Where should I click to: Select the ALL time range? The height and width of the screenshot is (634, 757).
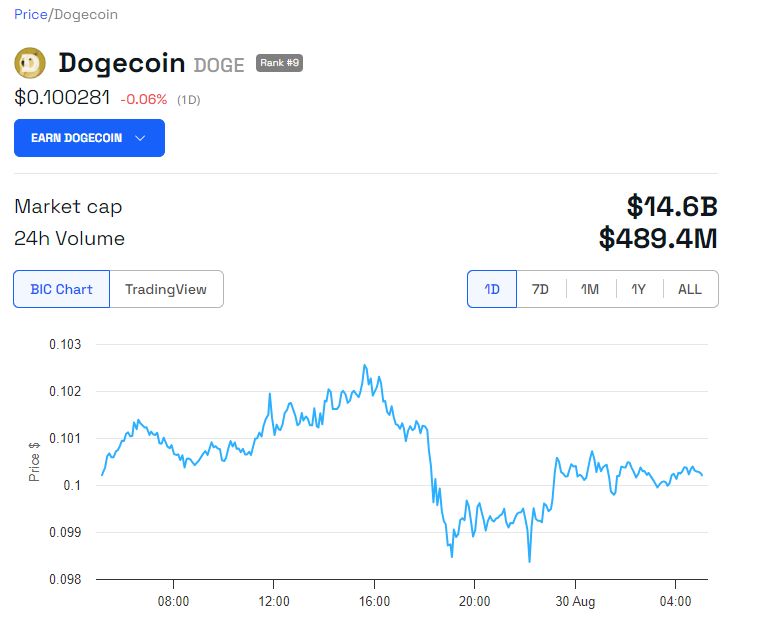pyautogui.click(x=690, y=289)
